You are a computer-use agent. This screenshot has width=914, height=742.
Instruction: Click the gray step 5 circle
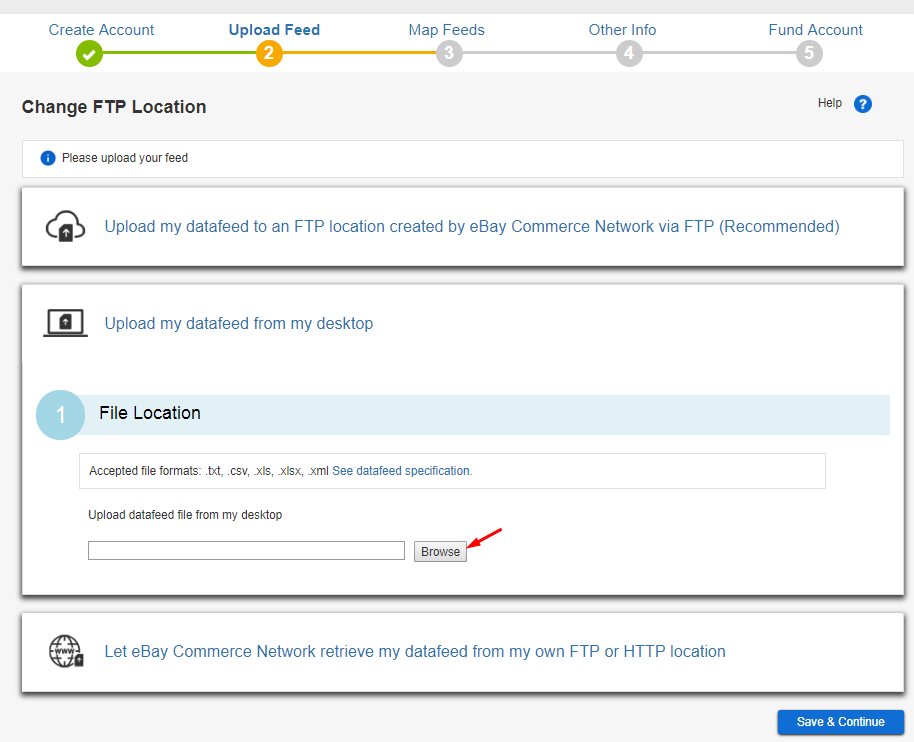pos(809,54)
